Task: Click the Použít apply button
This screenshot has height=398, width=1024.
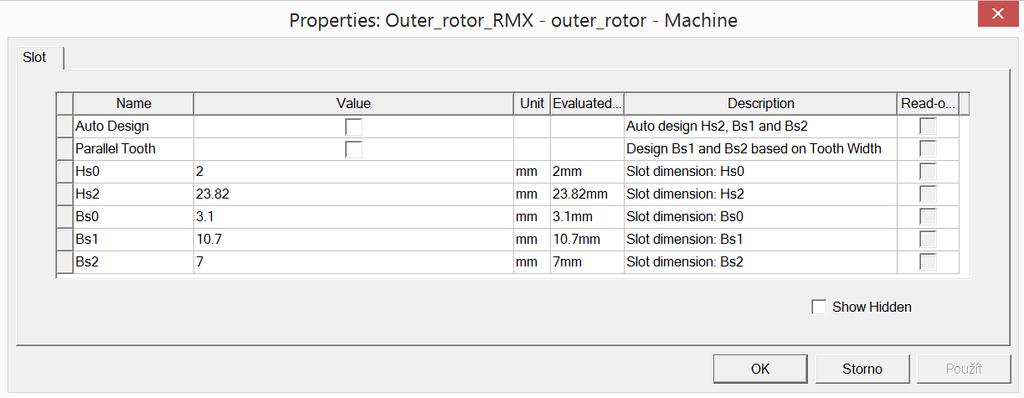Action: pyautogui.click(x=964, y=369)
